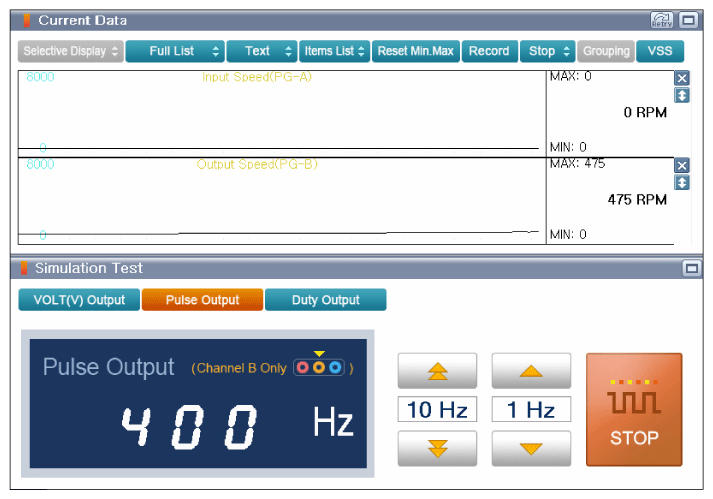Image resolution: width=713 pixels, height=499 pixels.
Task: Click the 400 Hz pulse output display
Action: click(198, 403)
